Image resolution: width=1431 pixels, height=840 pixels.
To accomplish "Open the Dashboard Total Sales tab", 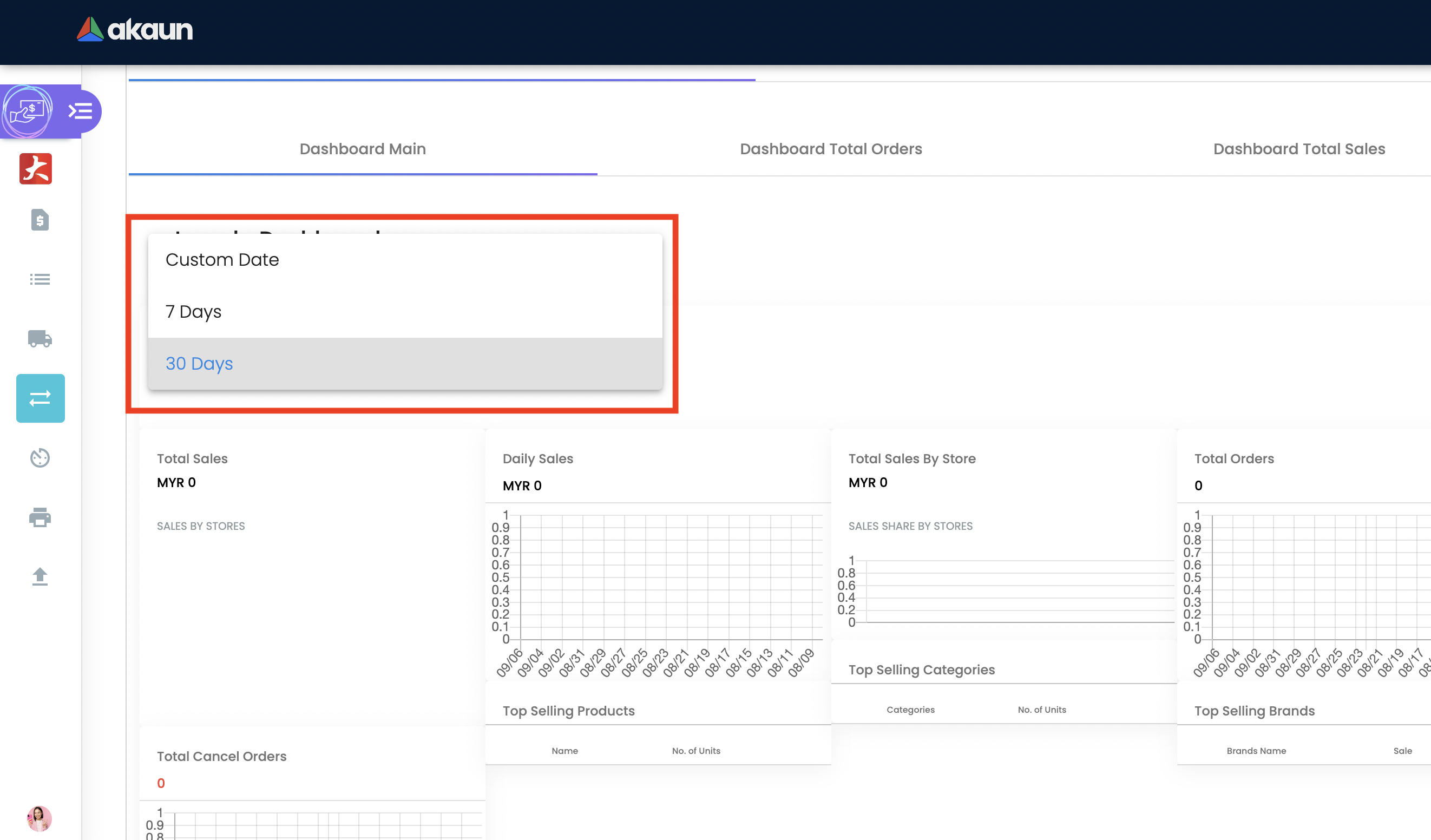I will tap(1299, 149).
